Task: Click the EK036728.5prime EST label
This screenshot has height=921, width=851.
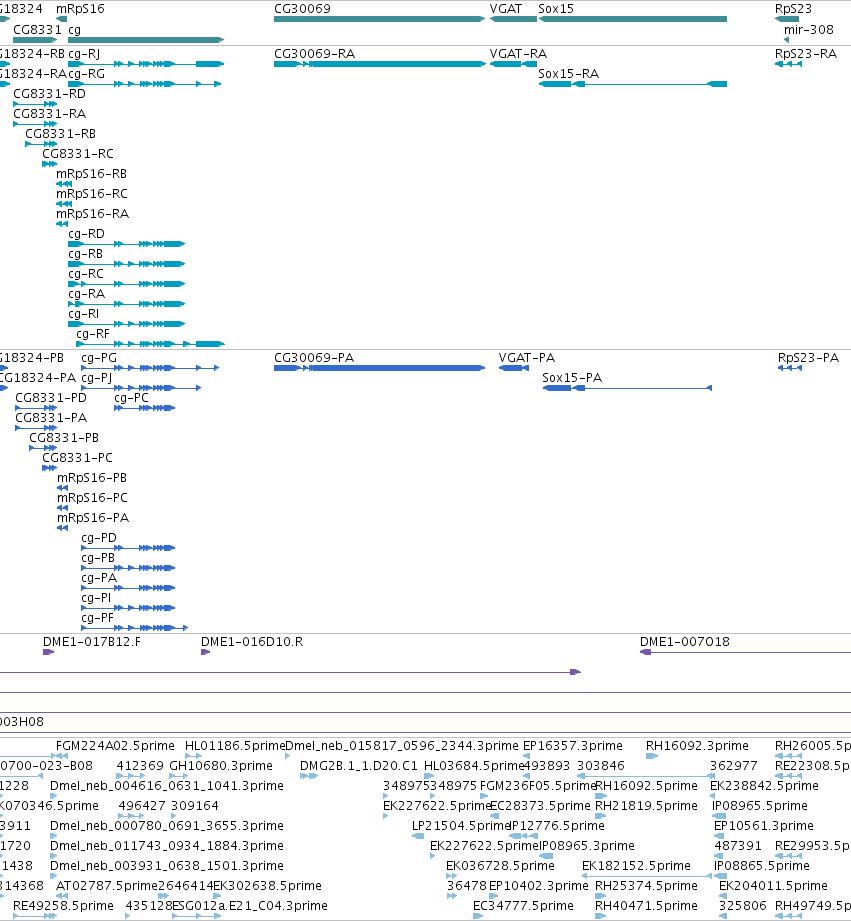Action: click(500, 866)
